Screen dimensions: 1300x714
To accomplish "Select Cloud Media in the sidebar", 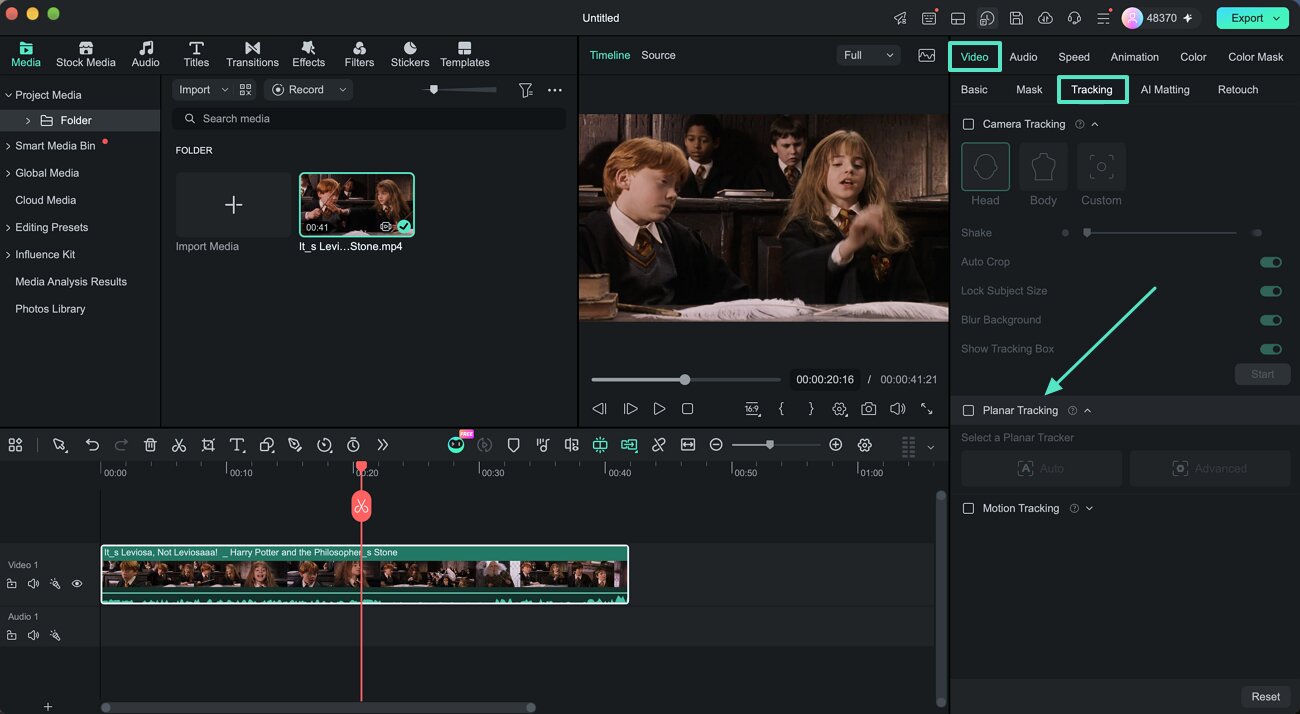I will click(45, 200).
